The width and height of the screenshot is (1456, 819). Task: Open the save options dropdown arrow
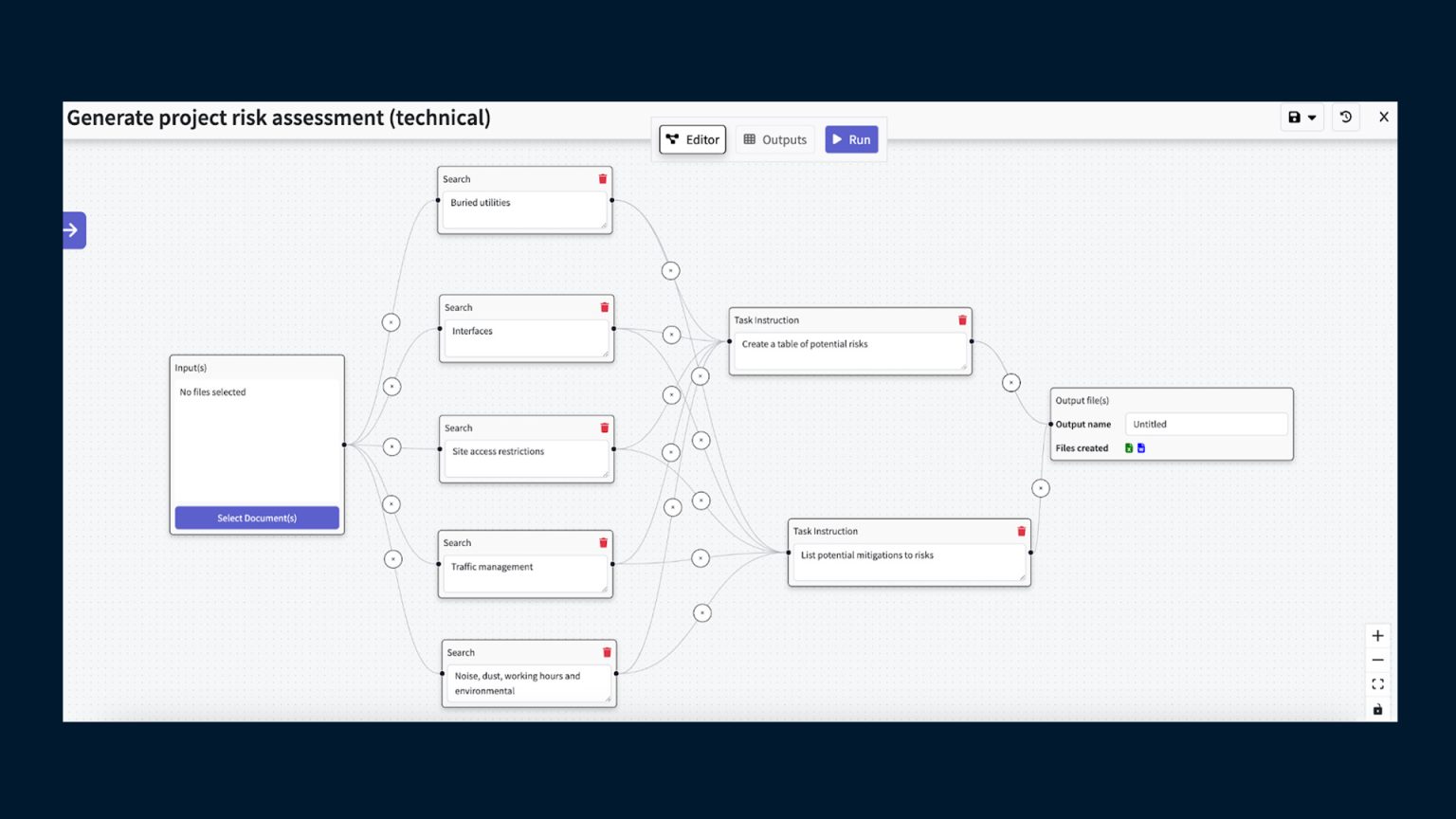1311,117
